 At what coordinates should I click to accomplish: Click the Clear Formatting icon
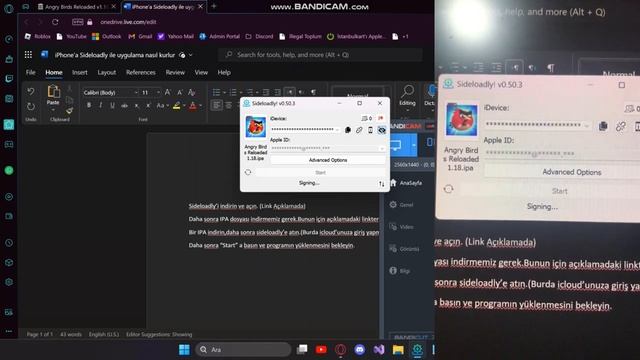191,93
